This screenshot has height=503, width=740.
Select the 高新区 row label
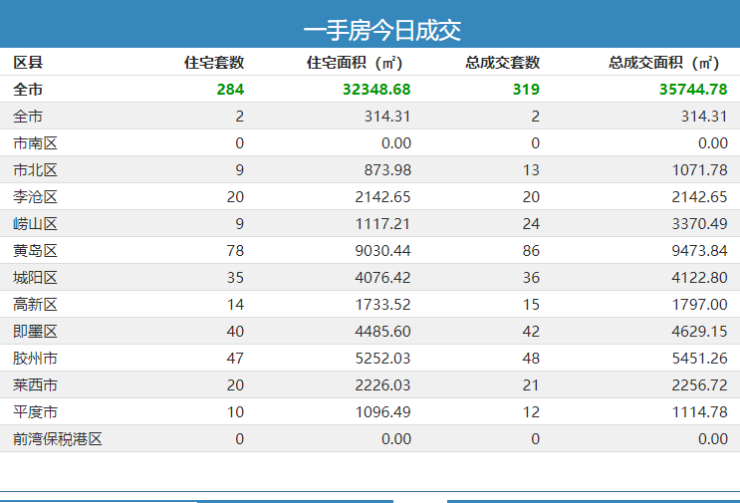click(35, 304)
